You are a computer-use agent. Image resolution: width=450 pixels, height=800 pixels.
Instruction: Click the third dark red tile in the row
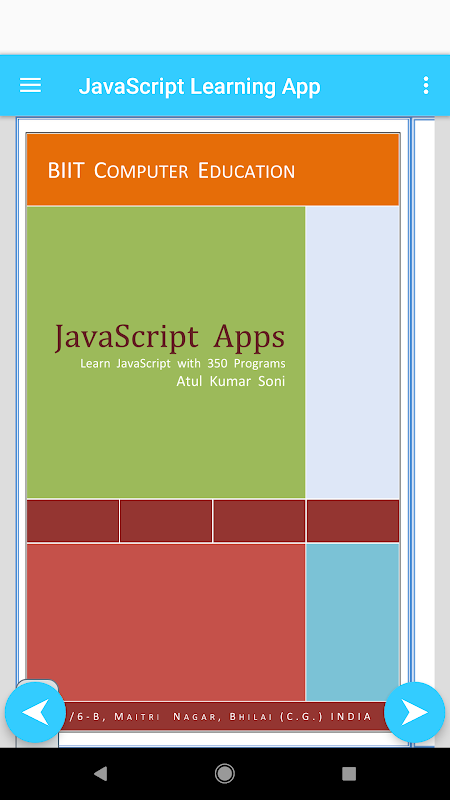tap(259, 521)
